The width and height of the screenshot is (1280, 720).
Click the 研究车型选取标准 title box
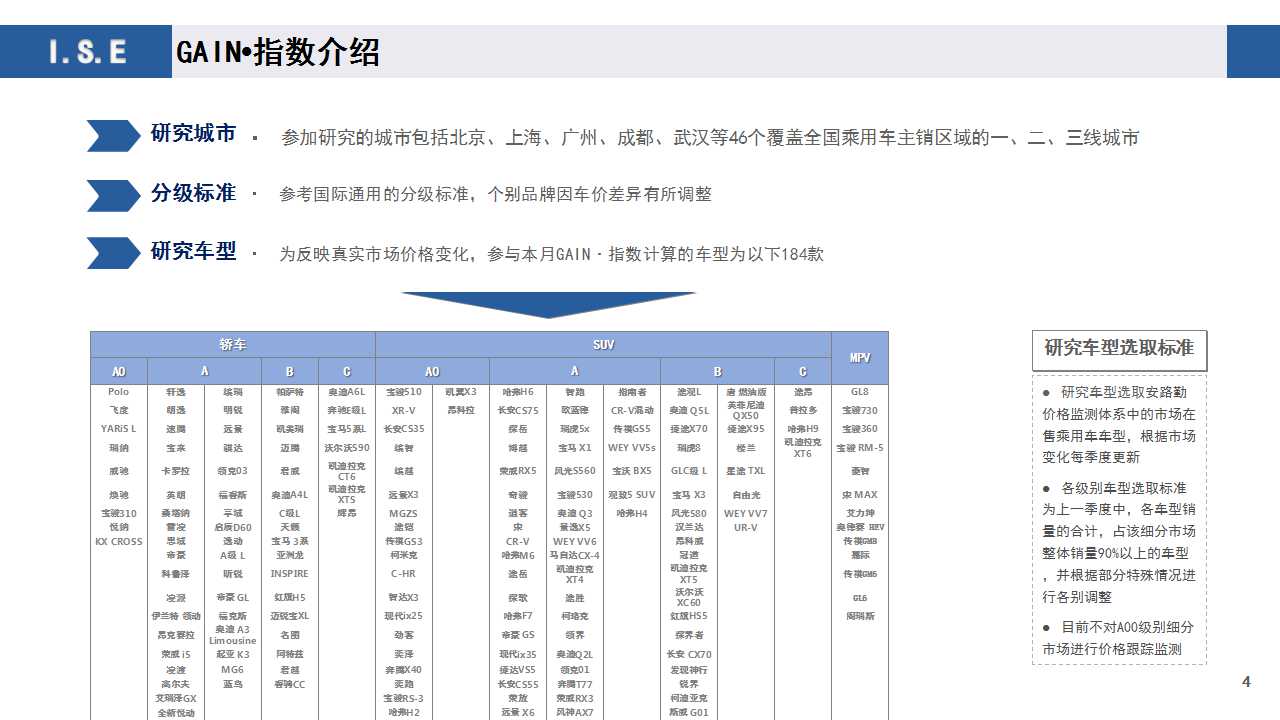(x=1119, y=348)
